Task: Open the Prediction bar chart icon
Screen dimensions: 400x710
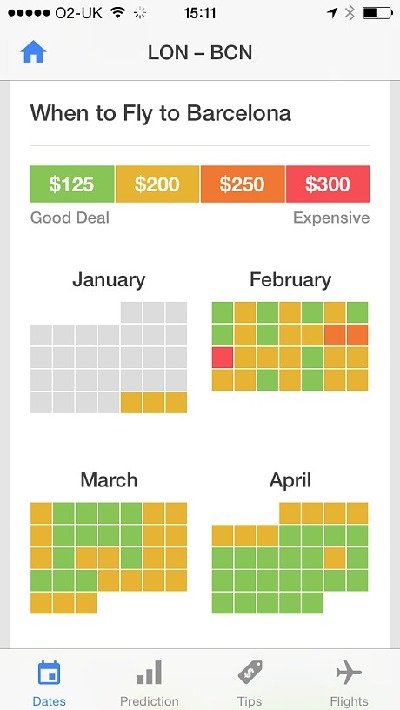Action: coord(149,672)
